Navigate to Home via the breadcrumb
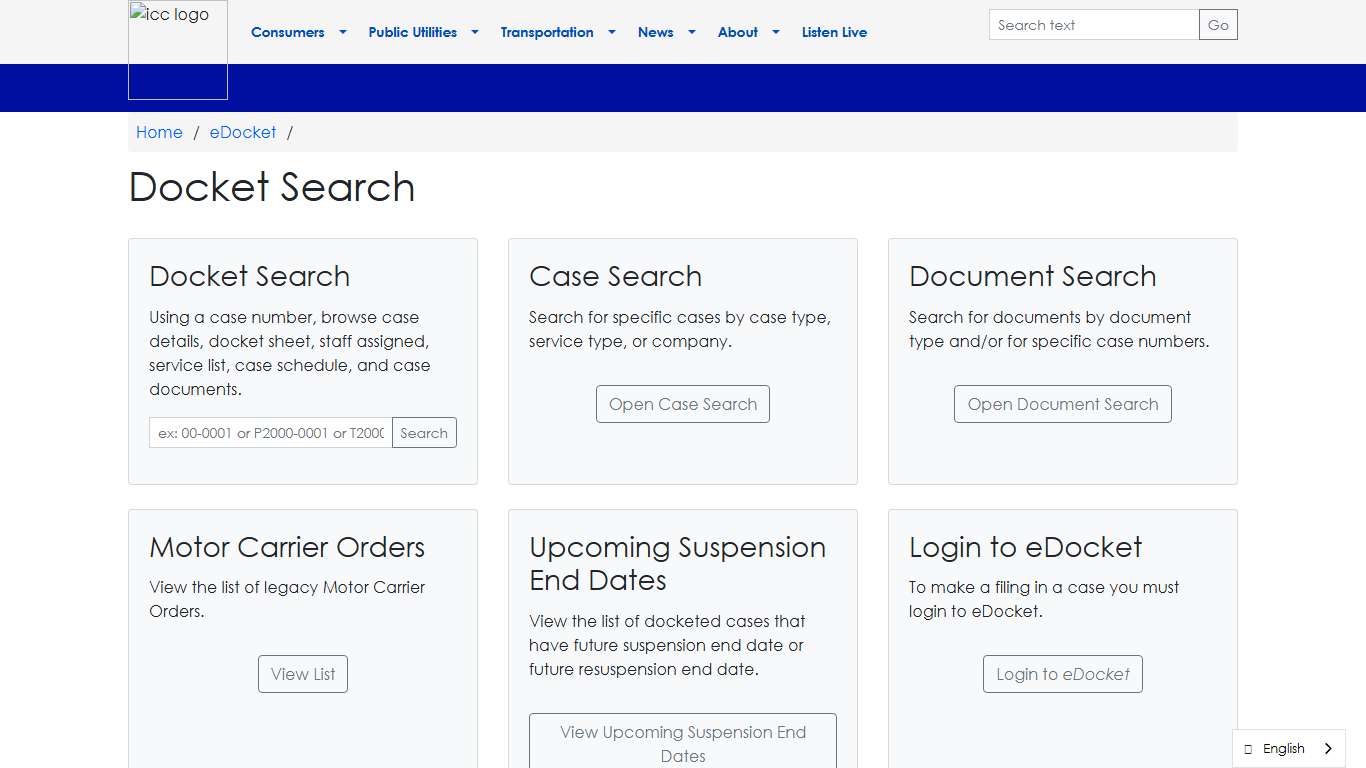The width and height of the screenshot is (1366, 768). pyautogui.click(x=159, y=132)
